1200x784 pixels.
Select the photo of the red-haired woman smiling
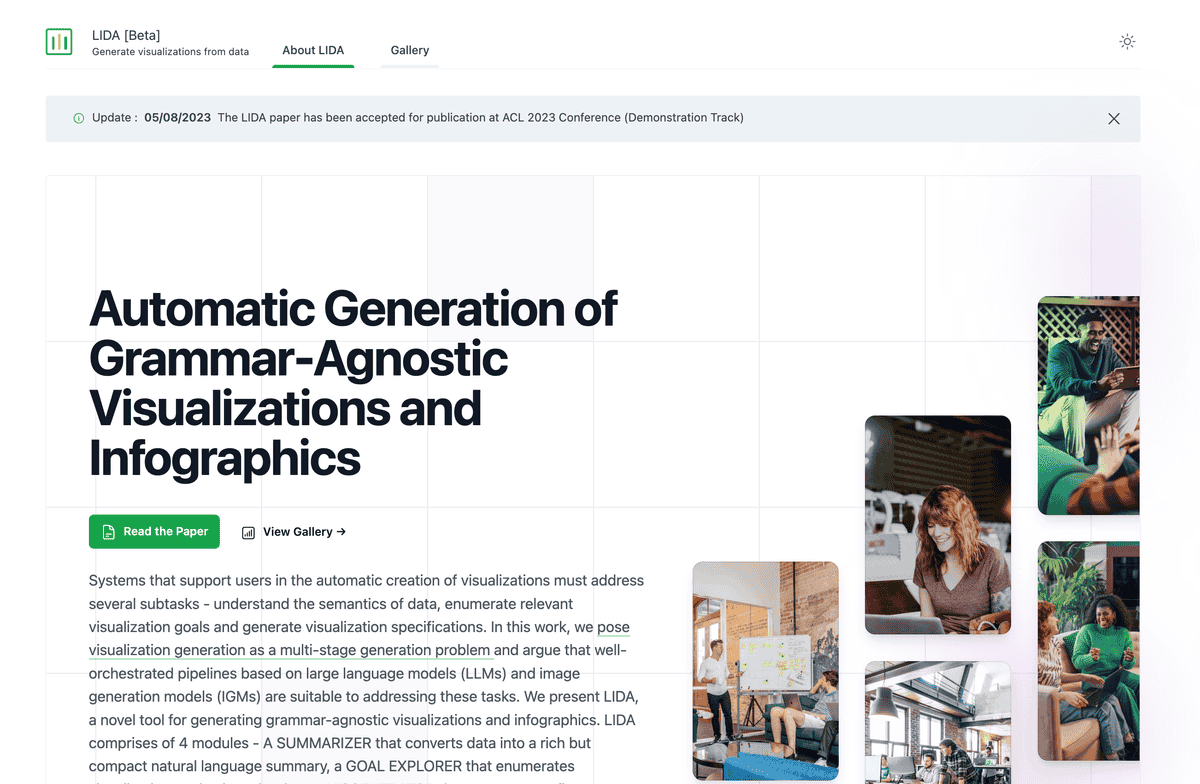937,525
